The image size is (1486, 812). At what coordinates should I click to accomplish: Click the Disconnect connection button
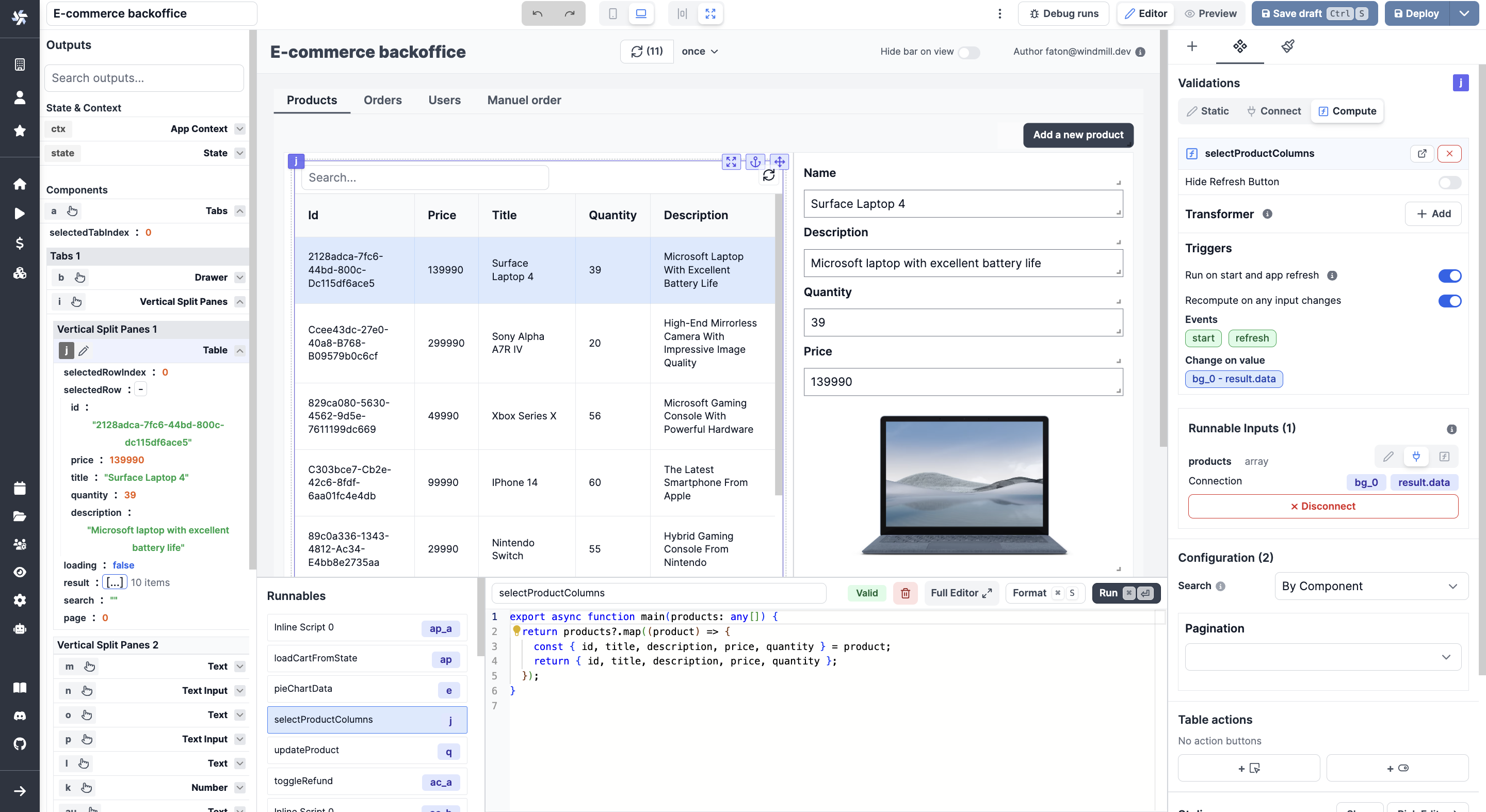pos(1322,506)
